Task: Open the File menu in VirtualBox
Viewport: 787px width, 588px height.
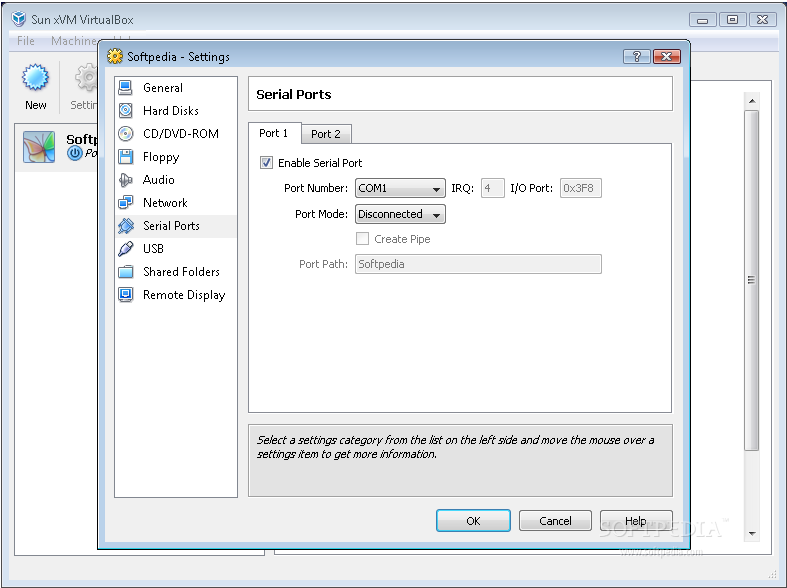Action: point(26,41)
